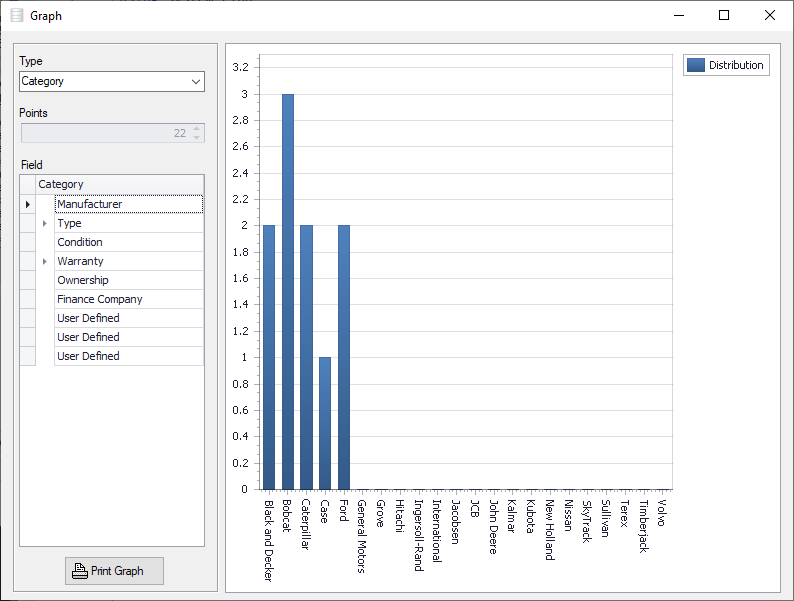Click the JCB axis label
Viewport: 794px width, 601px height.
(x=474, y=509)
